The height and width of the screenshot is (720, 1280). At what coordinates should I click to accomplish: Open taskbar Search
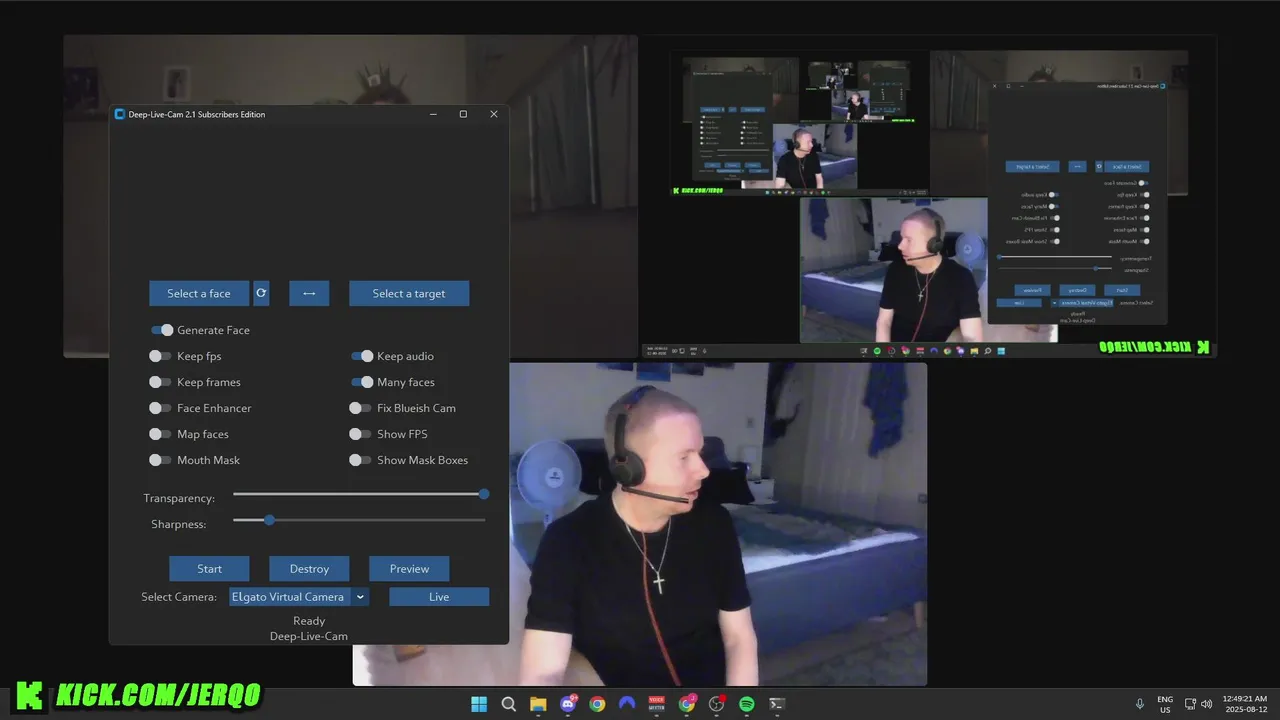click(x=508, y=704)
